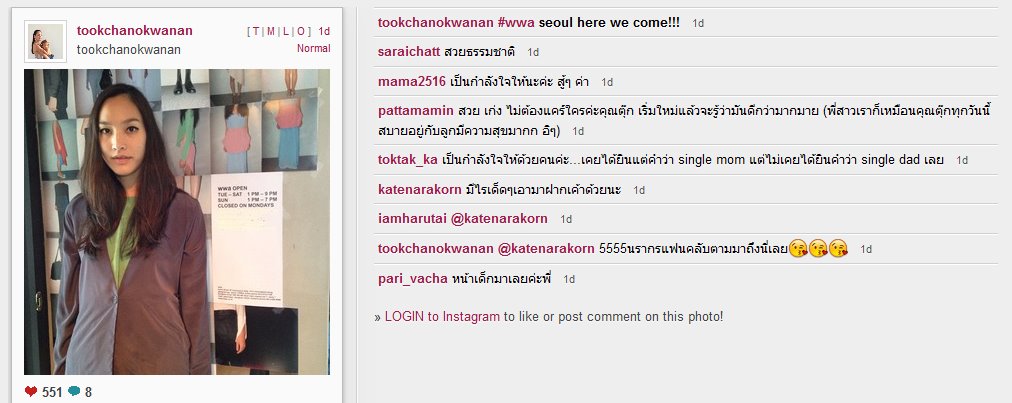Click the #wwa hashtag link

pyautogui.click(x=516, y=23)
